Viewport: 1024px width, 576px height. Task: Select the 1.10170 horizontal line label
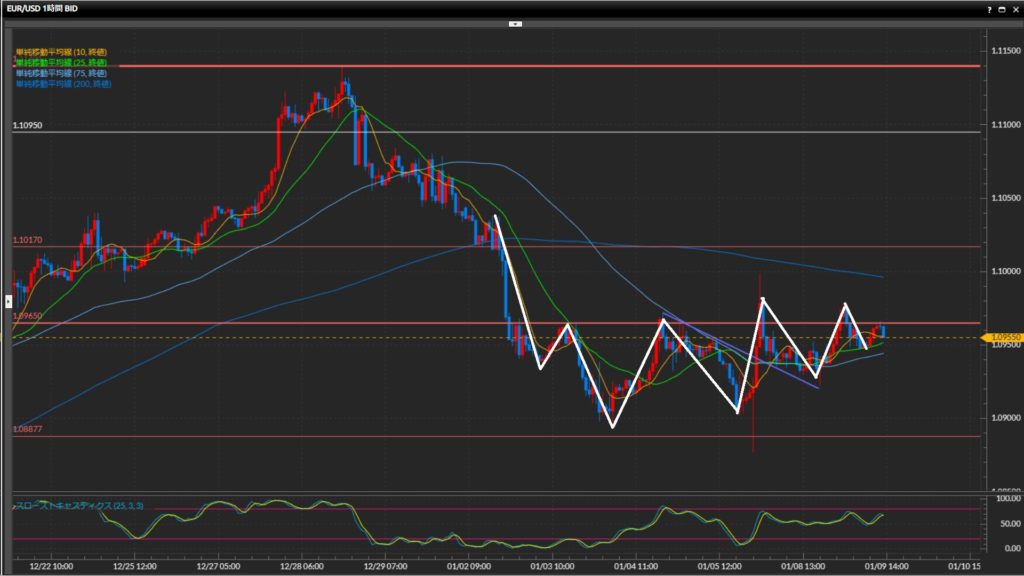point(28,240)
